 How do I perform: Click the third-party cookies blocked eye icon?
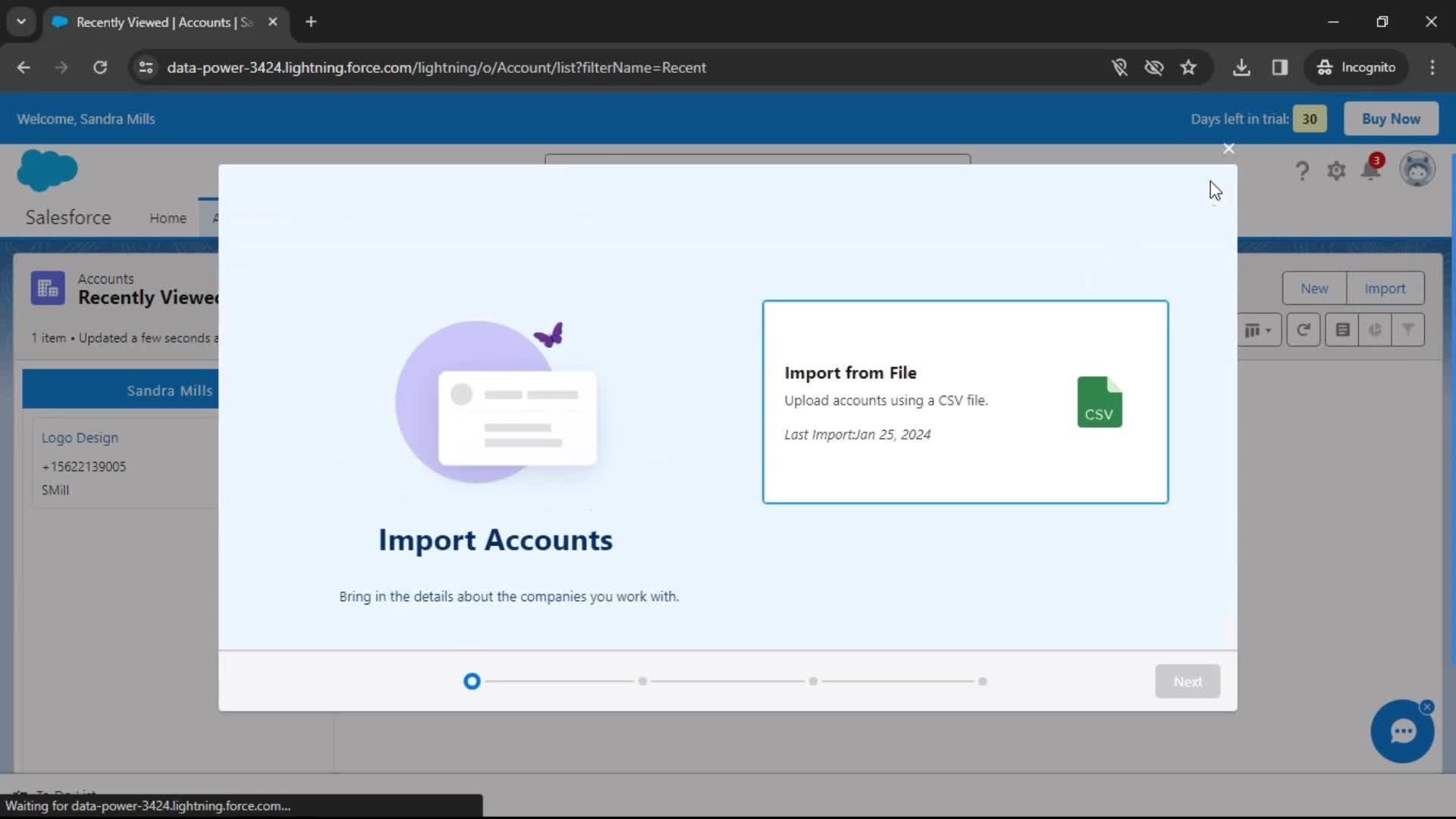(x=1153, y=67)
